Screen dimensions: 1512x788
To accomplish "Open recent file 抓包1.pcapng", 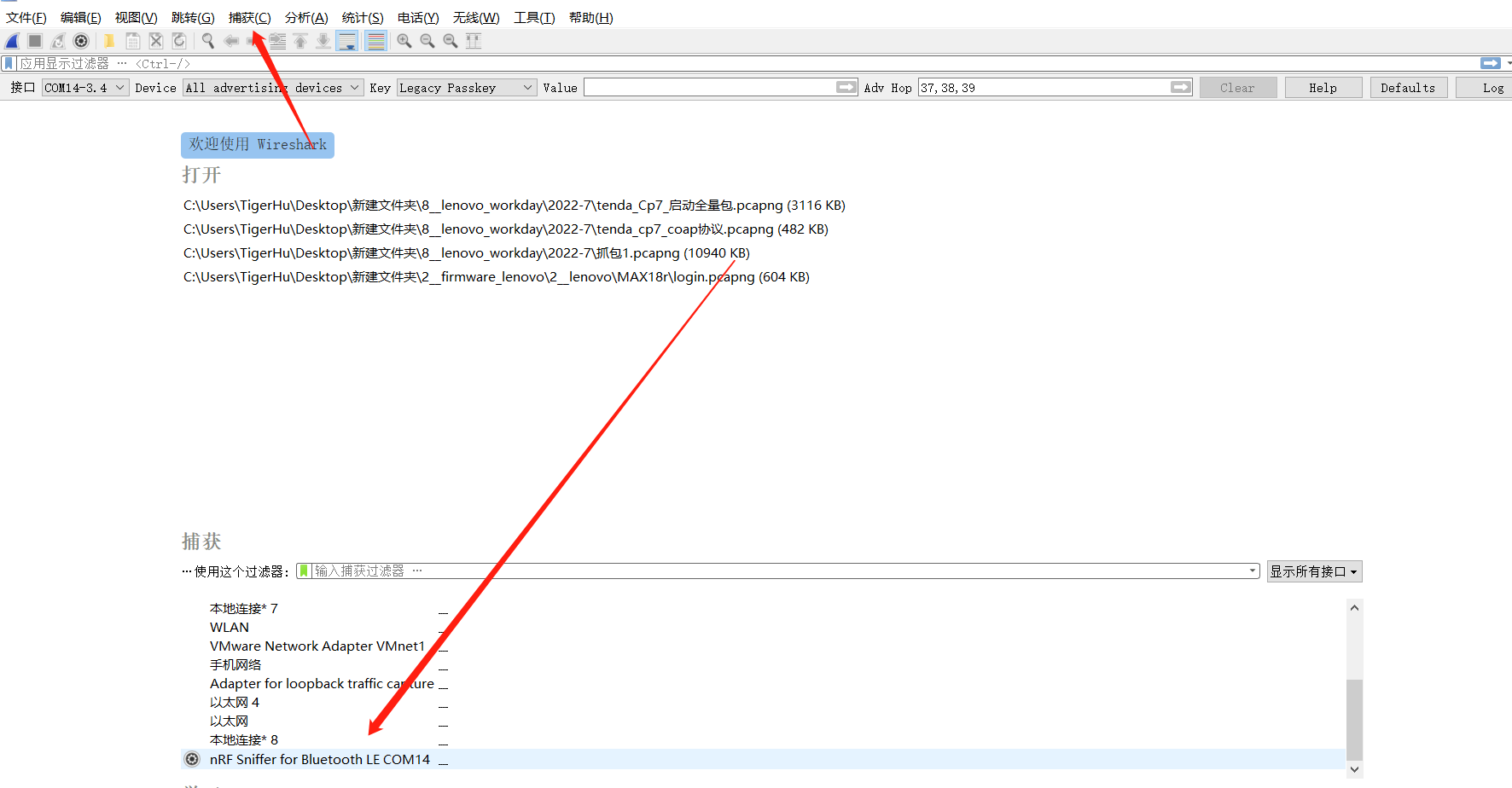I will point(467,253).
